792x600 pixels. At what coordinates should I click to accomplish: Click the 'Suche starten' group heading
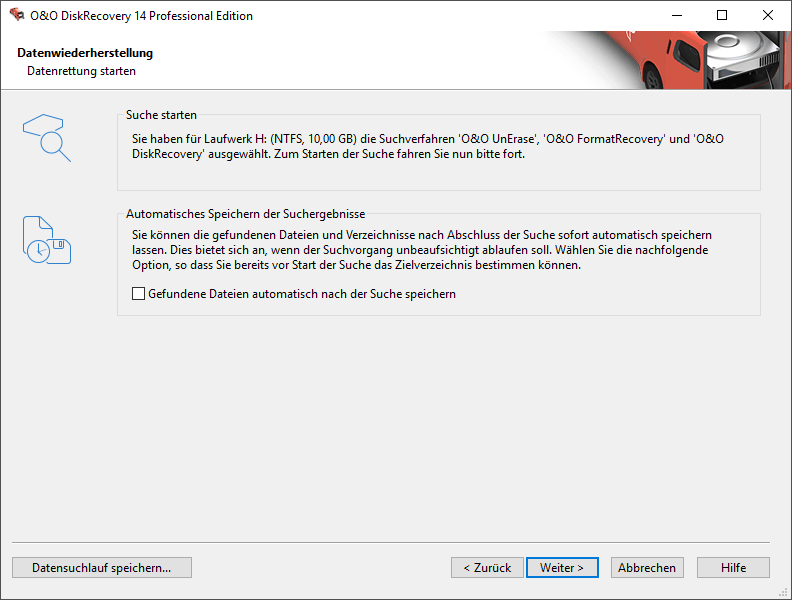(161, 115)
